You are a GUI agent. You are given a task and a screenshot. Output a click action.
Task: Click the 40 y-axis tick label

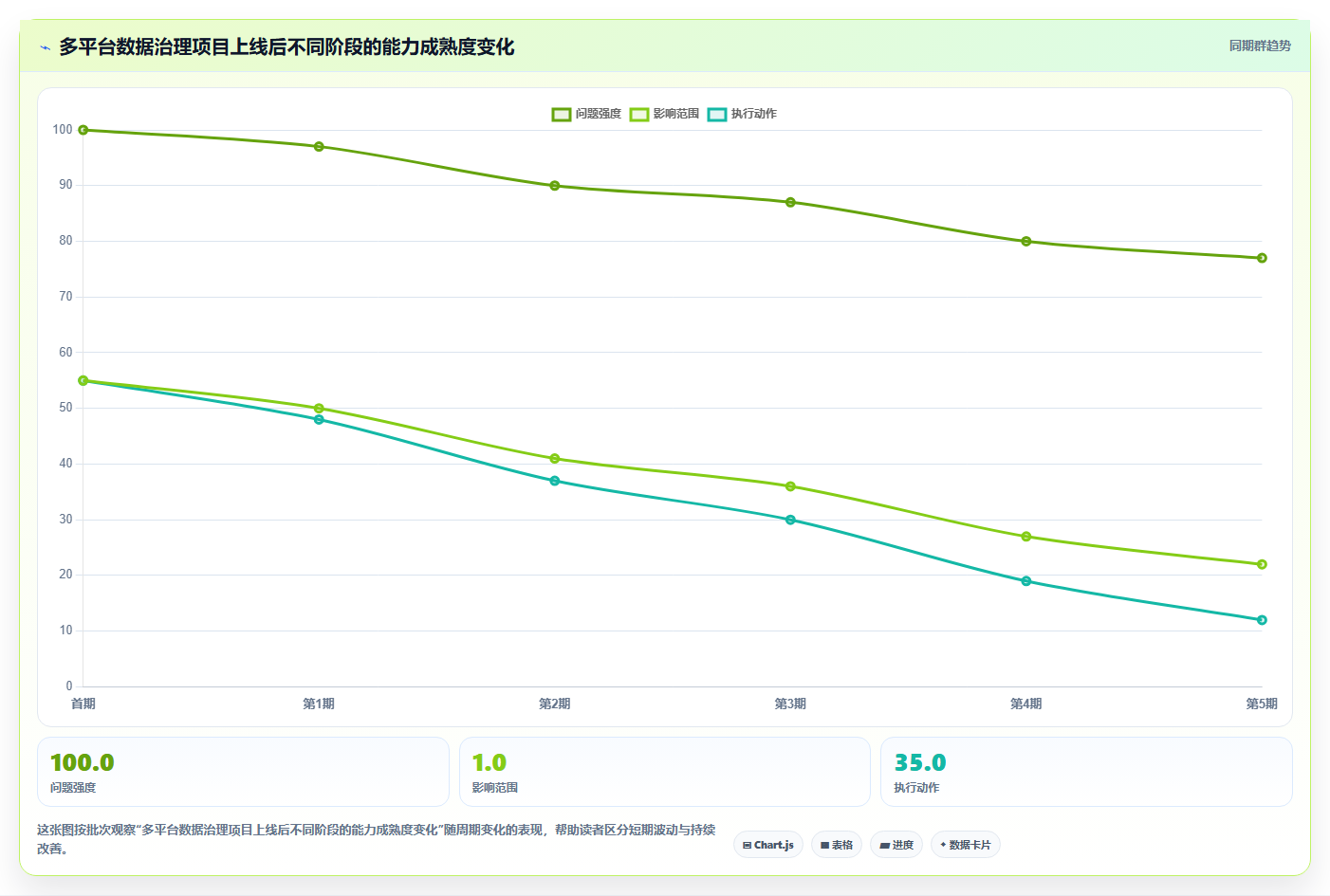[65, 464]
